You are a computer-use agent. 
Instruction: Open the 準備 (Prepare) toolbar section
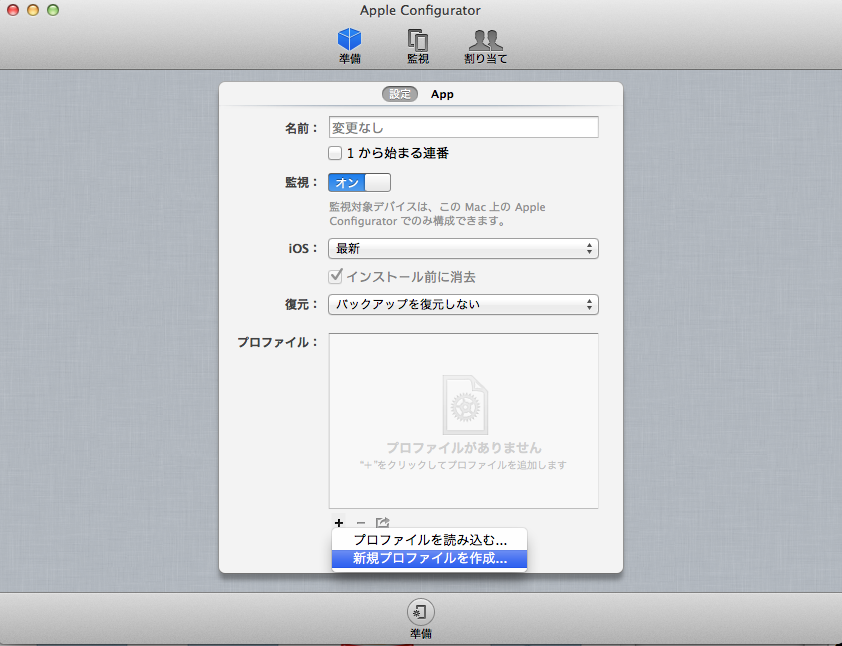point(349,46)
